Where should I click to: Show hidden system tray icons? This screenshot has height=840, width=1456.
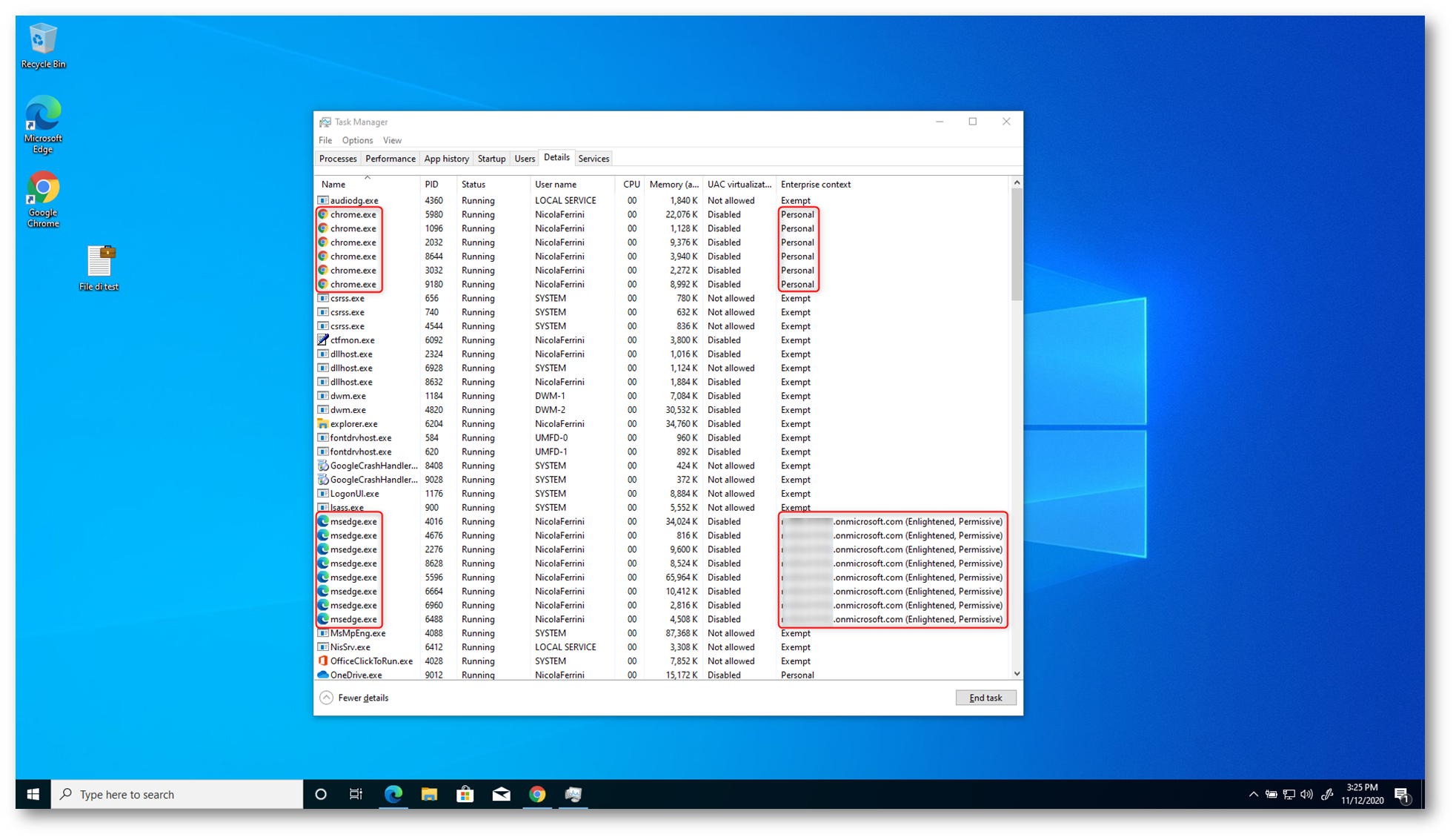pyautogui.click(x=1253, y=794)
